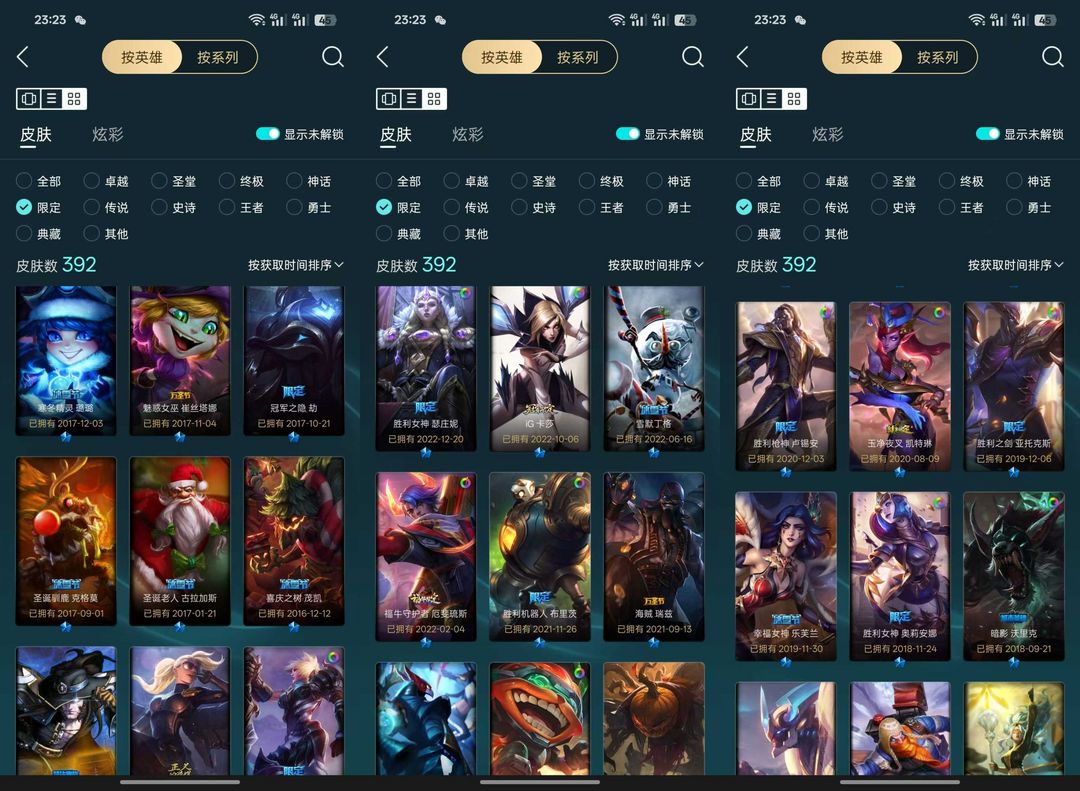Switch to 按系列 tab in the middle screen
This screenshot has height=791, width=1080.
click(x=578, y=57)
